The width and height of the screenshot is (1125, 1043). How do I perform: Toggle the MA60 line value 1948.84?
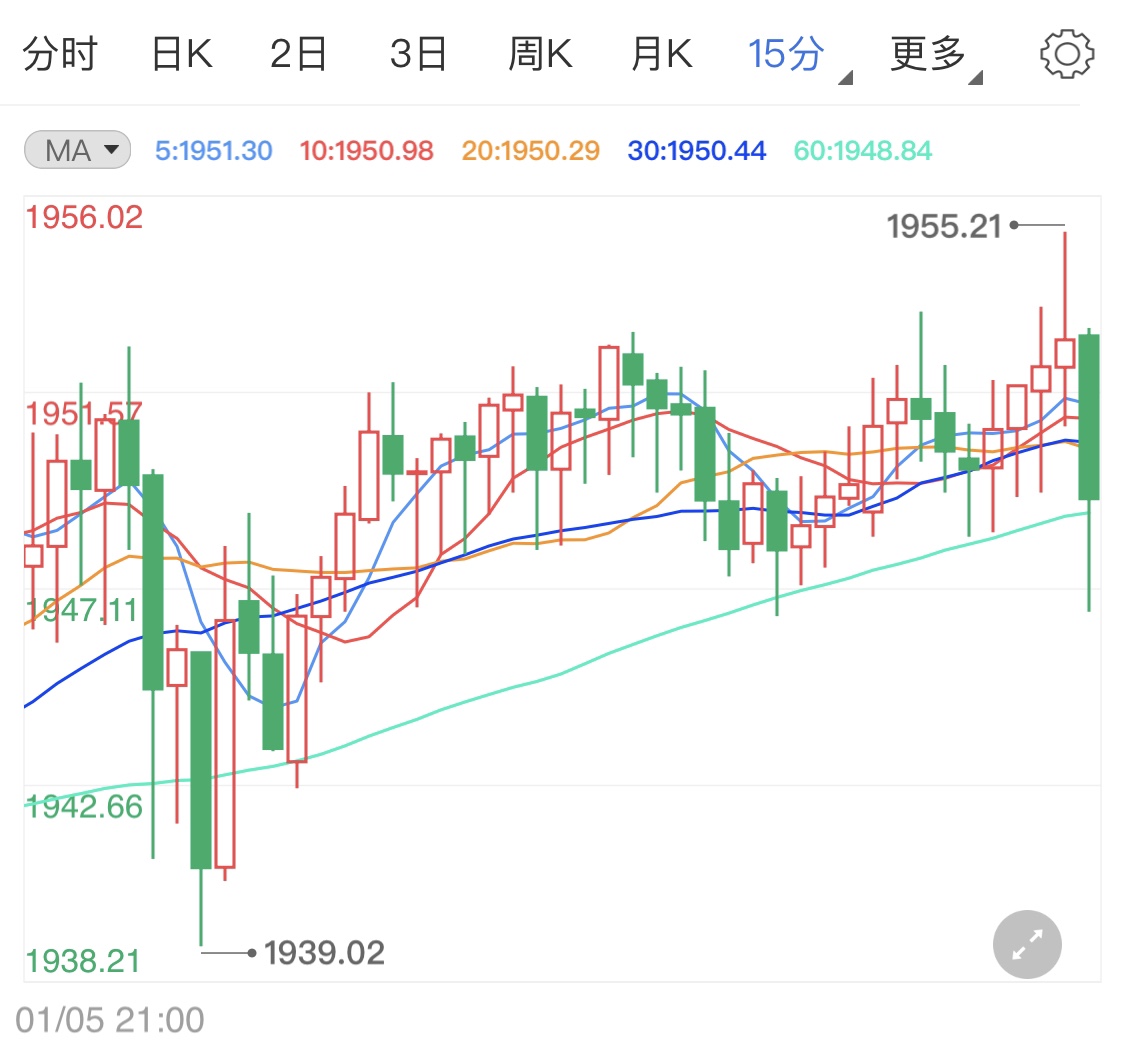861,148
